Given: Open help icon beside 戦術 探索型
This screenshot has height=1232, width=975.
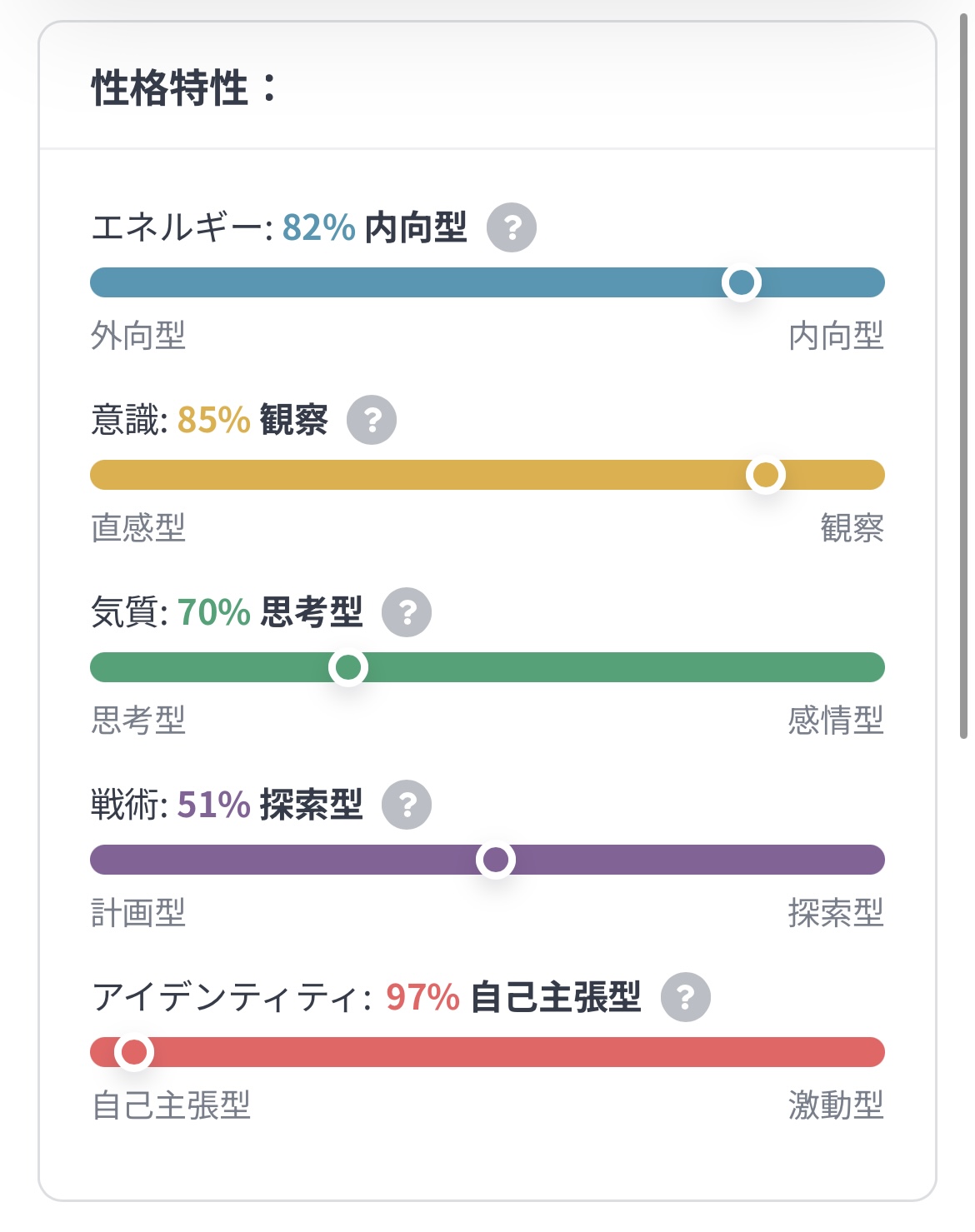Looking at the screenshot, I should pyautogui.click(x=407, y=805).
